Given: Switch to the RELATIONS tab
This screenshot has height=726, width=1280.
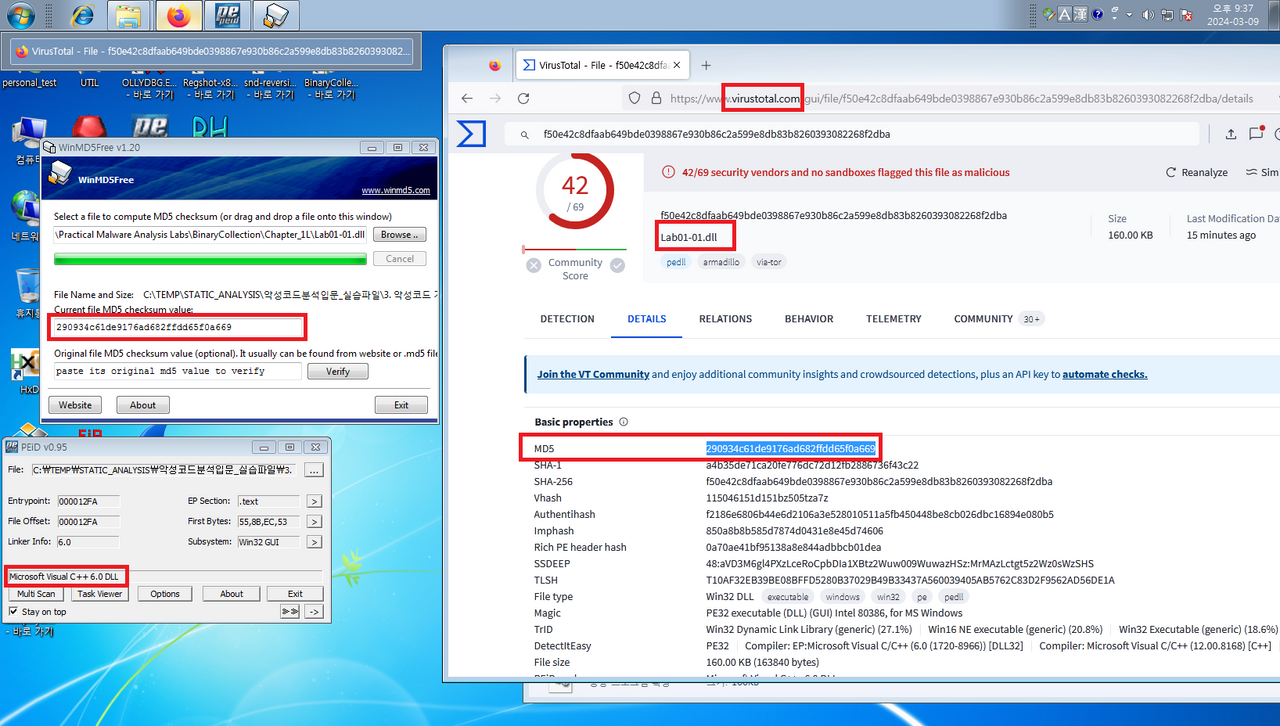Looking at the screenshot, I should [x=725, y=319].
